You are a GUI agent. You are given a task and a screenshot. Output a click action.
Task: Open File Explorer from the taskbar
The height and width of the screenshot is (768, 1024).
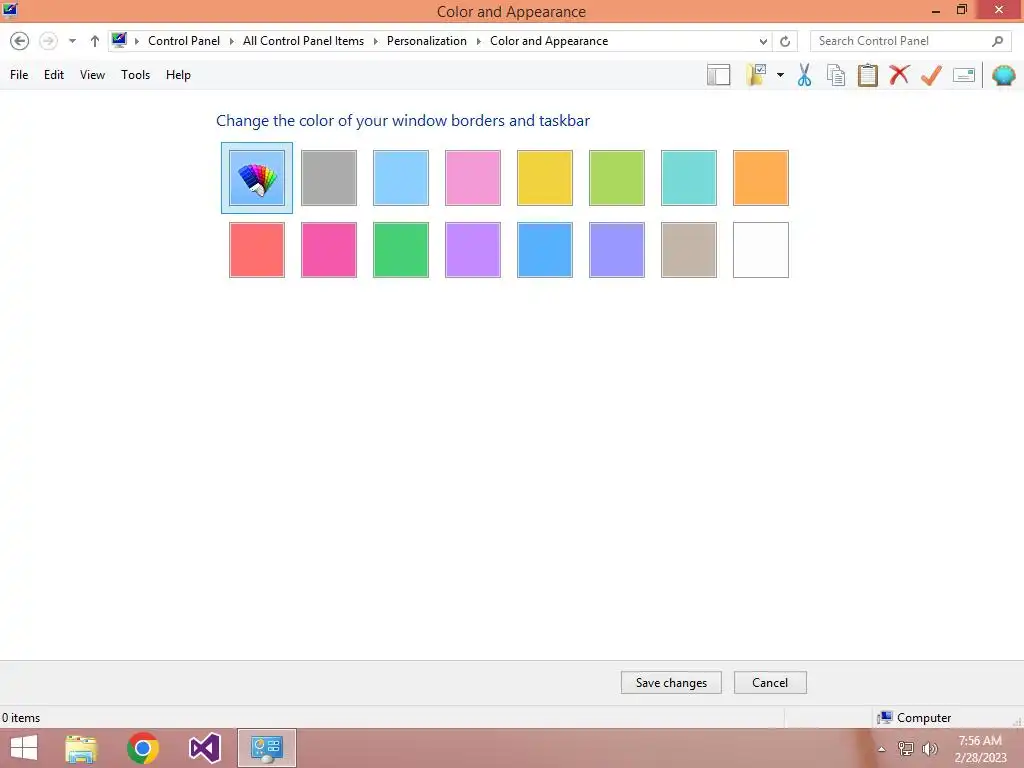pos(81,748)
